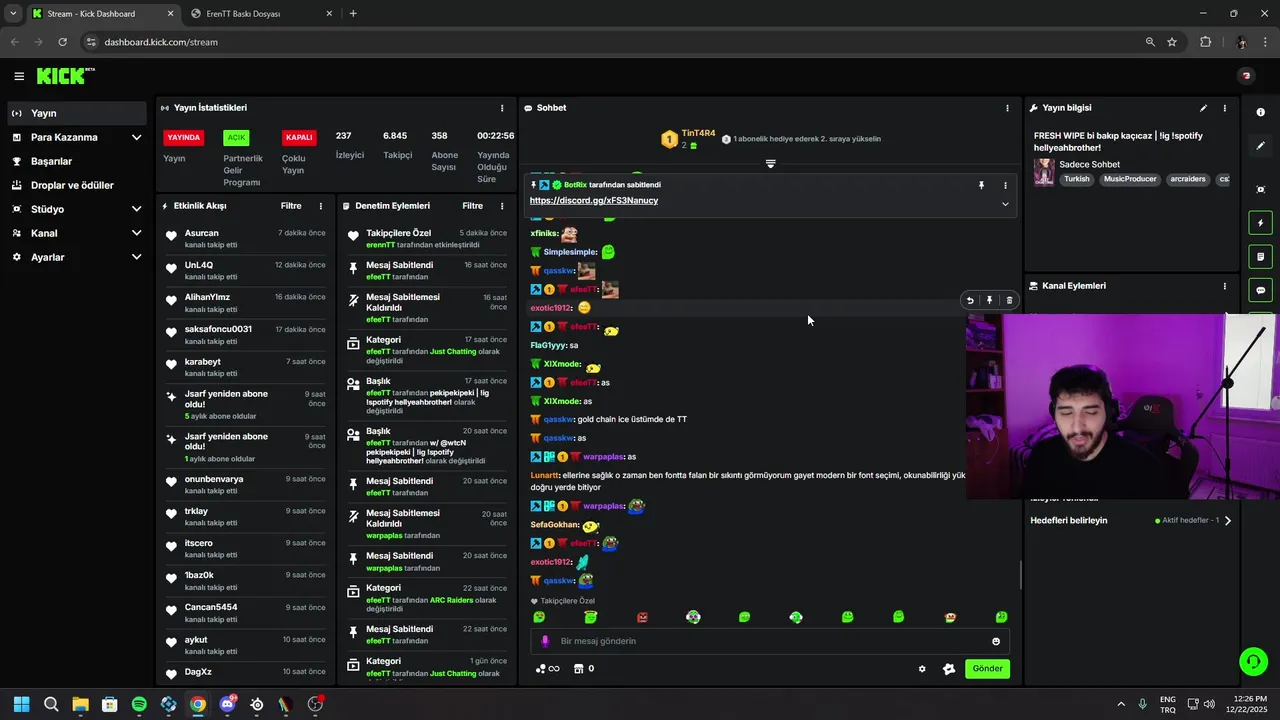Open Chrome tab search dropdown
The width and height of the screenshot is (1280, 720).
(x=13, y=13)
